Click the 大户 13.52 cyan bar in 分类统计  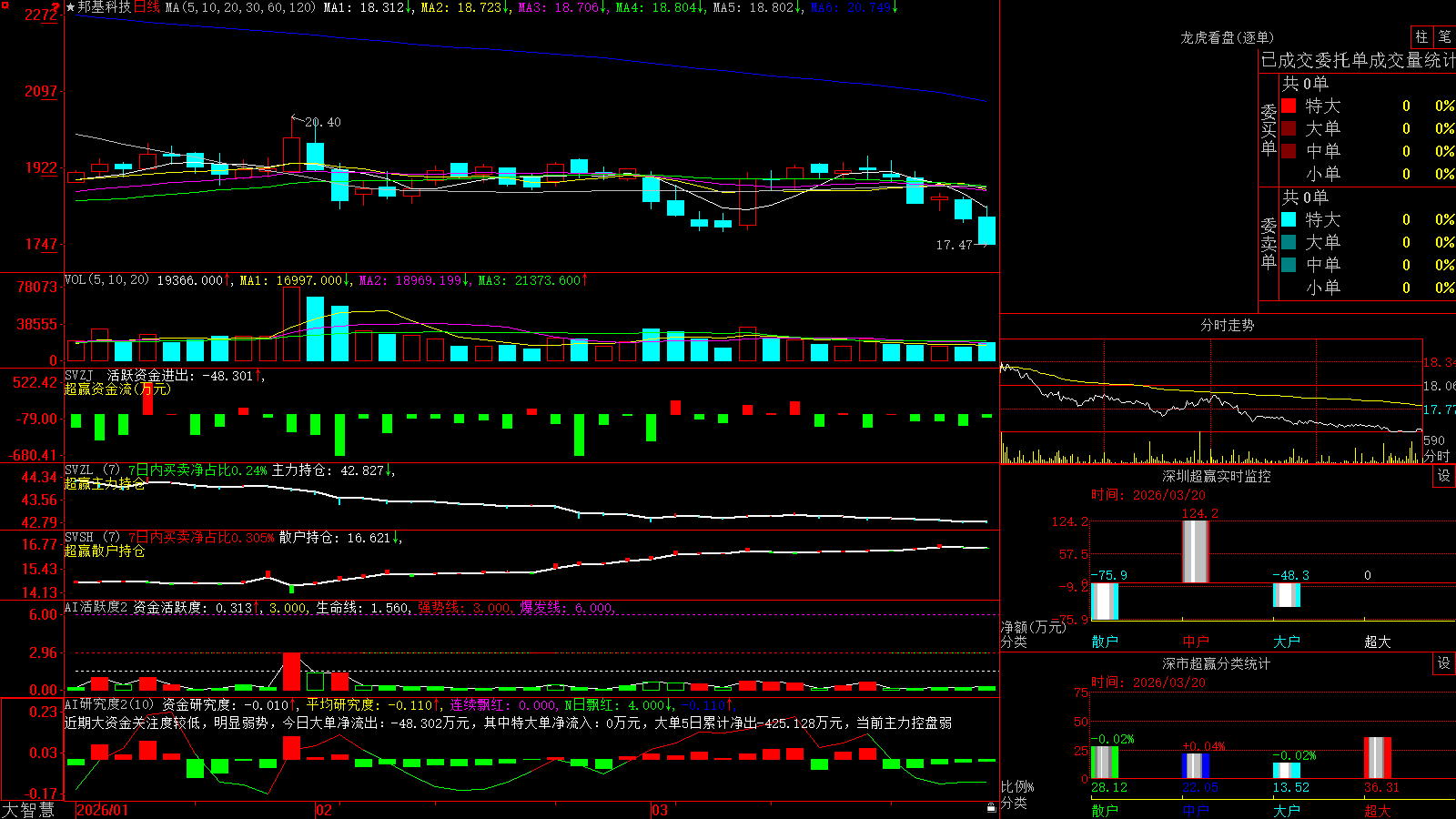(1287, 771)
